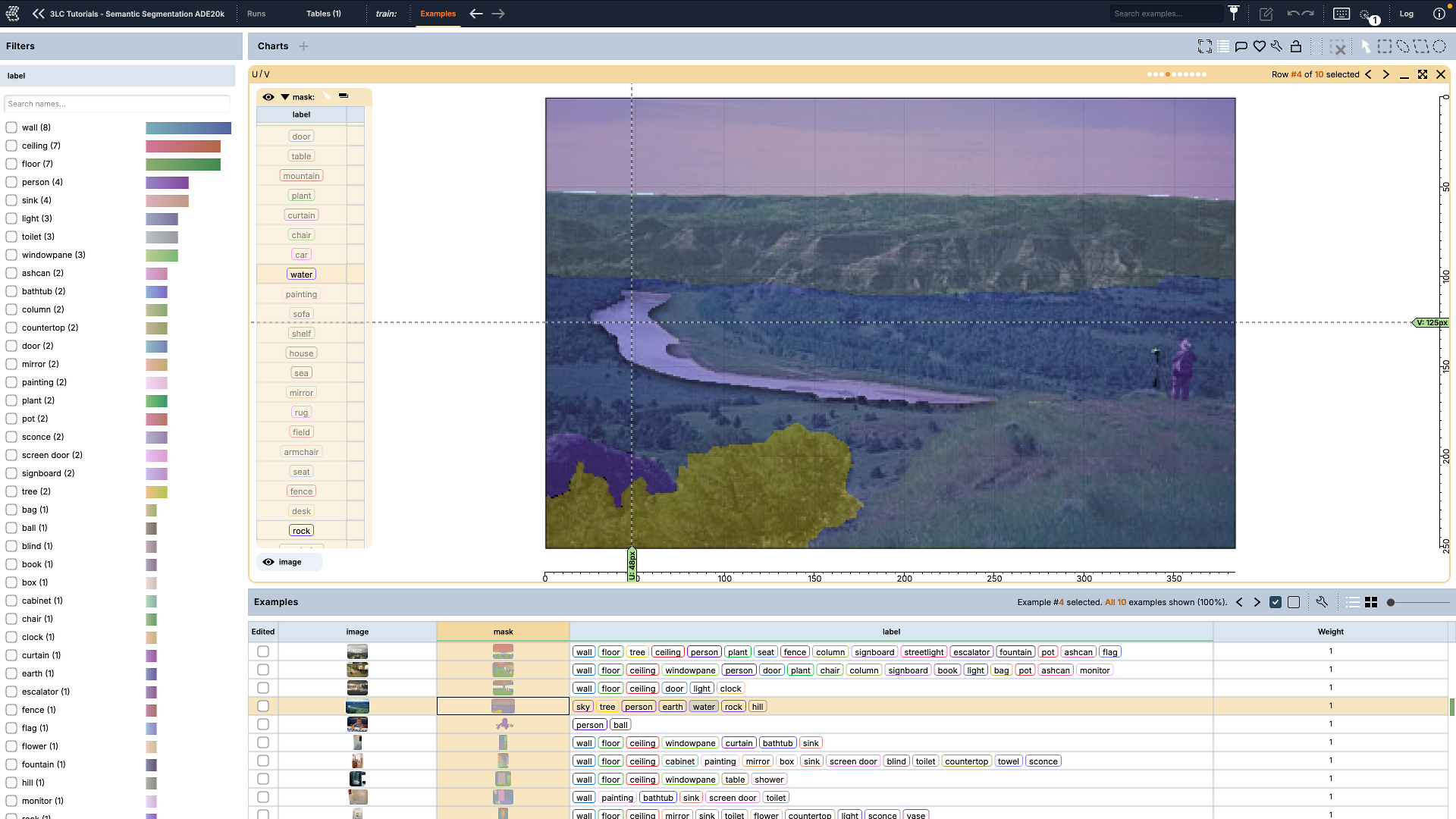Viewport: 1456px width, 819px height.
Task: Open the Examples tab
Action: pos(438,14)
